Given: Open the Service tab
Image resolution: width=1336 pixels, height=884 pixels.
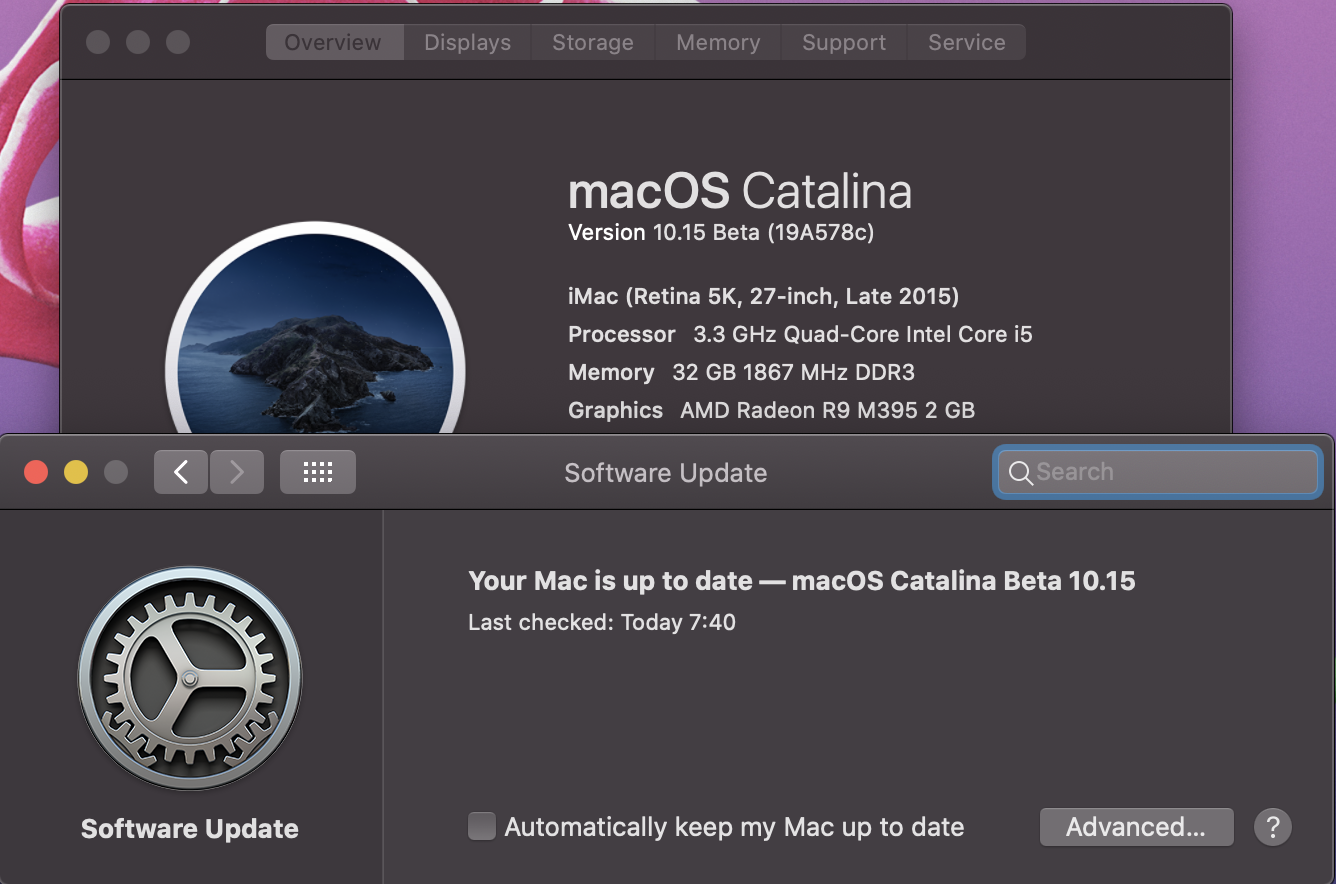Looking at the screenshot, I should click(x=966, y=42).
